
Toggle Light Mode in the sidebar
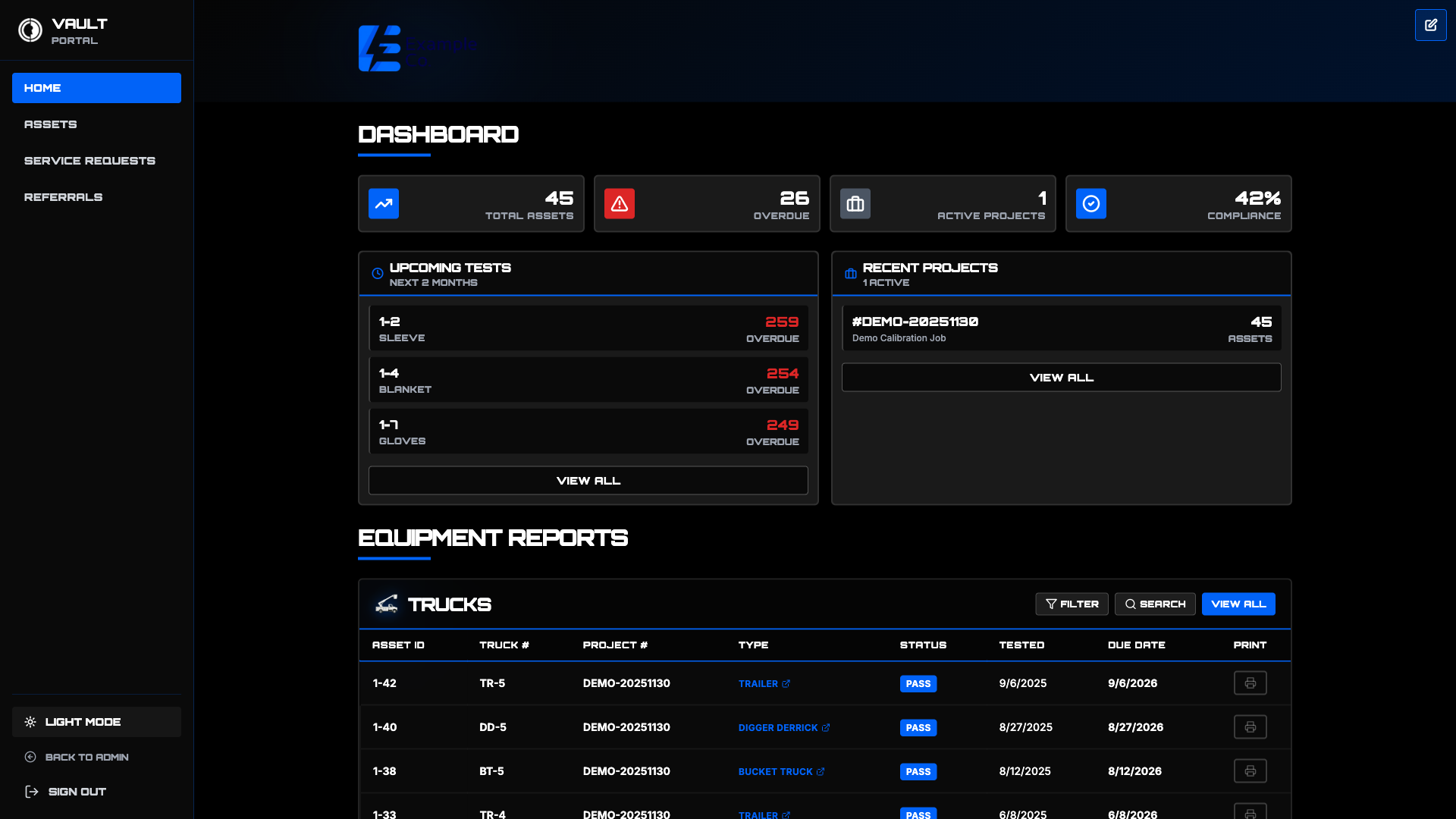[96, 722]
